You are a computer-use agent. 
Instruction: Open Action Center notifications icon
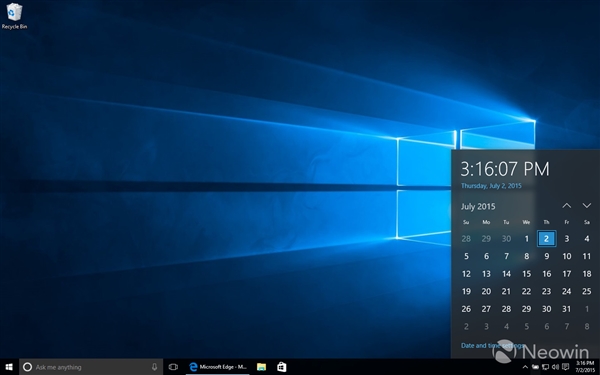566,367
